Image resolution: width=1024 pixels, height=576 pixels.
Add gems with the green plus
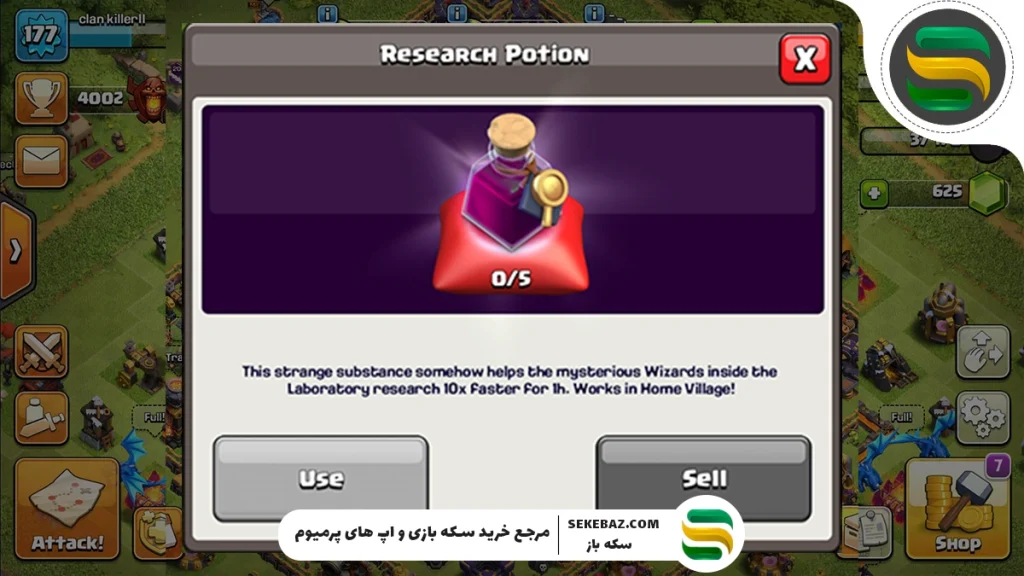(874, 193)
